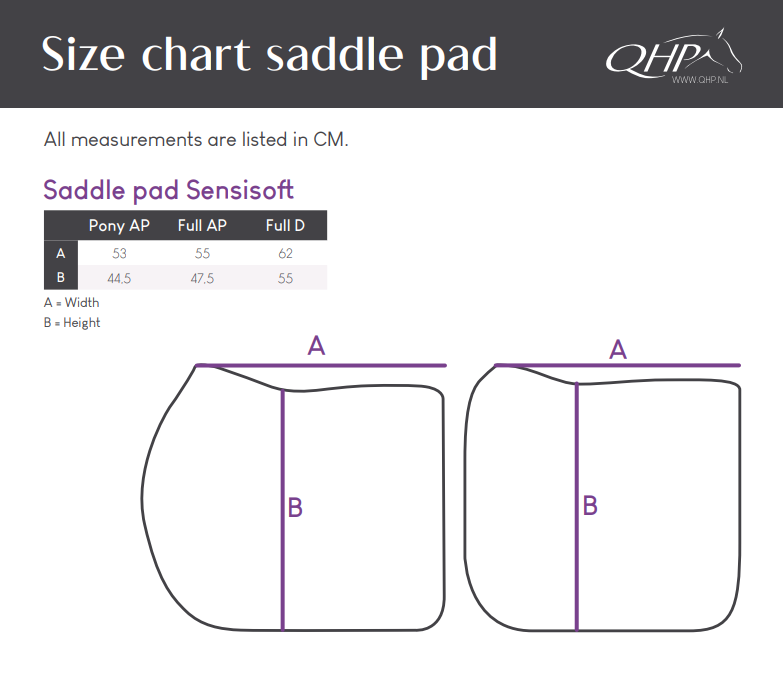The image size is (783, 675).
Task: Click row label A in the table
Action: [61, 253]
